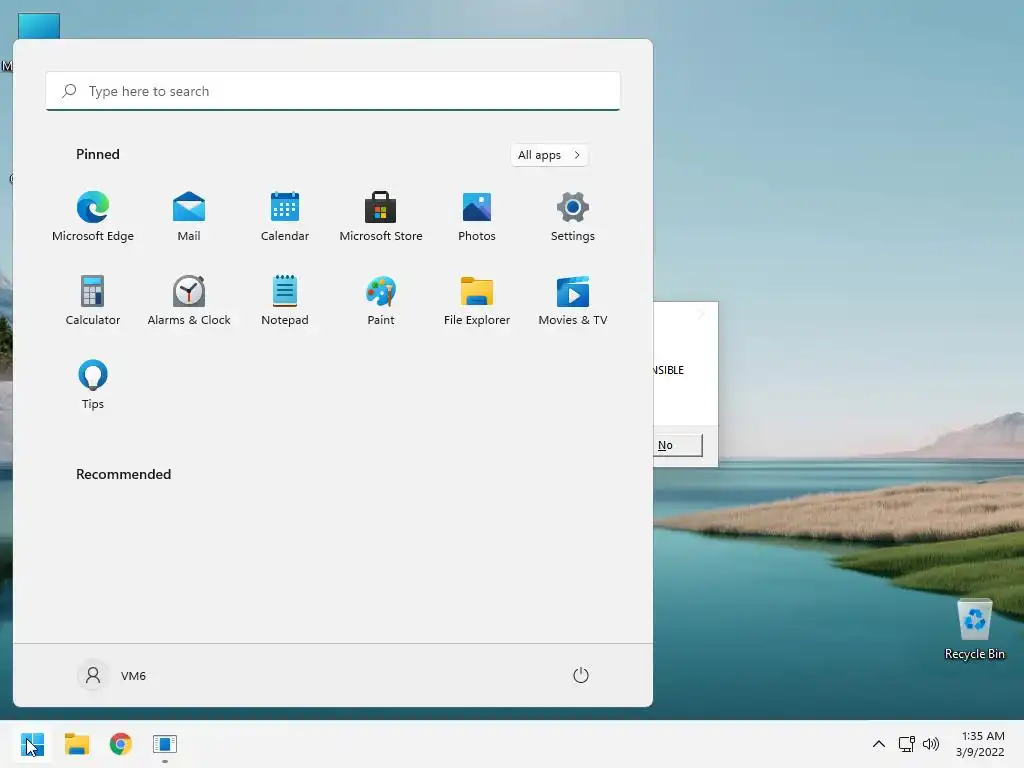
Task: Open the Paint app
Action: (381, 301)
